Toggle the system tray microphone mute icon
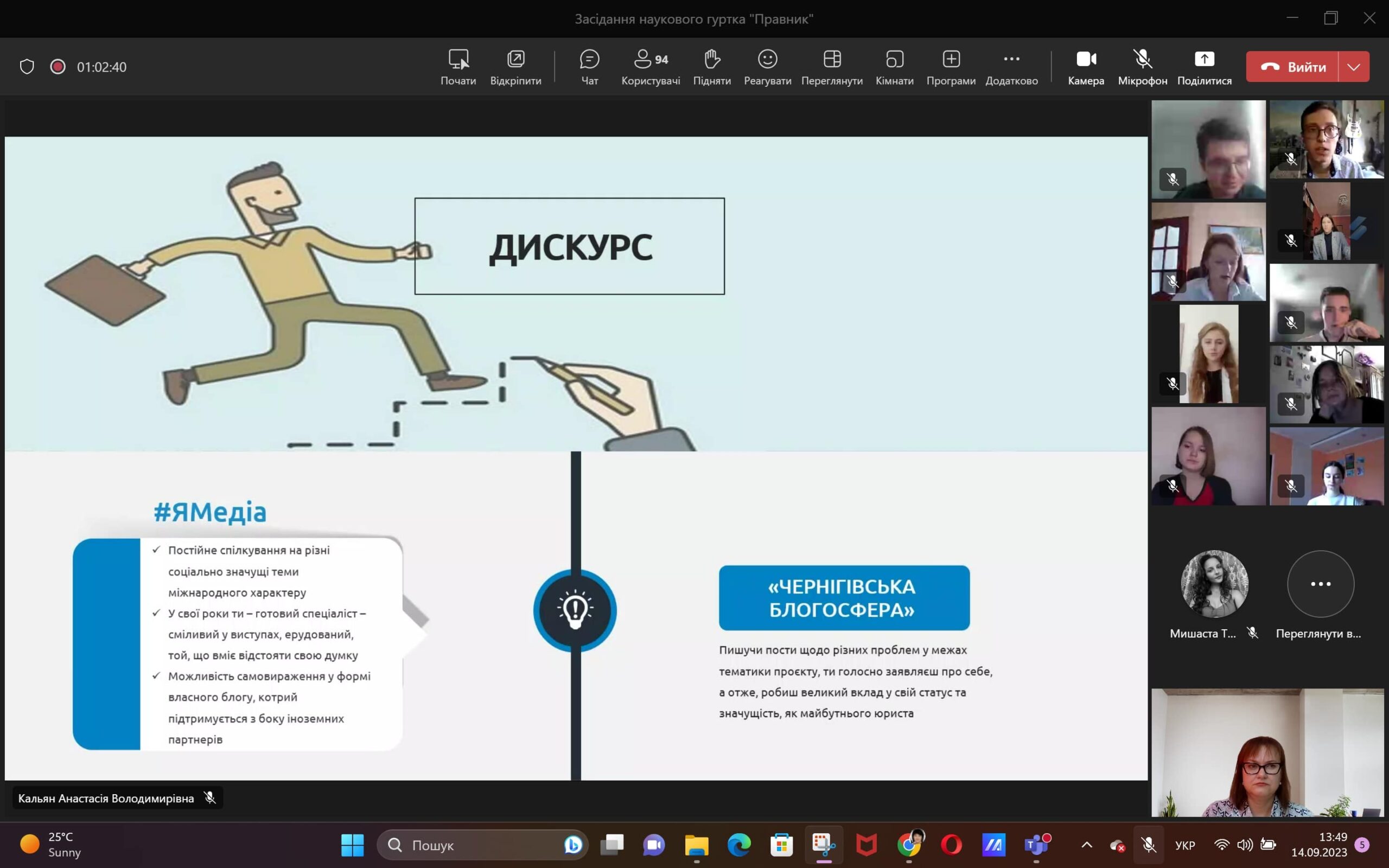This screenshot has width=1389, height=868. (x=1149, y=845)
